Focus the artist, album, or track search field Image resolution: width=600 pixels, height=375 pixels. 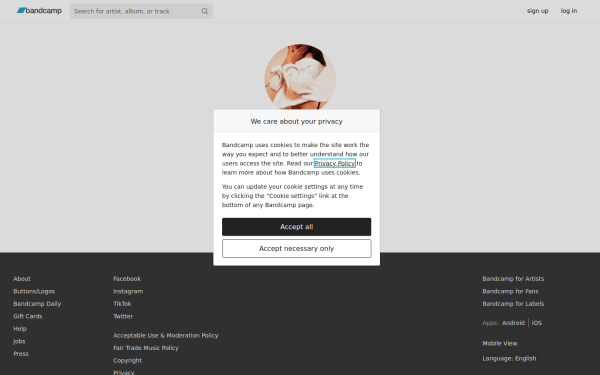[141, 11]
